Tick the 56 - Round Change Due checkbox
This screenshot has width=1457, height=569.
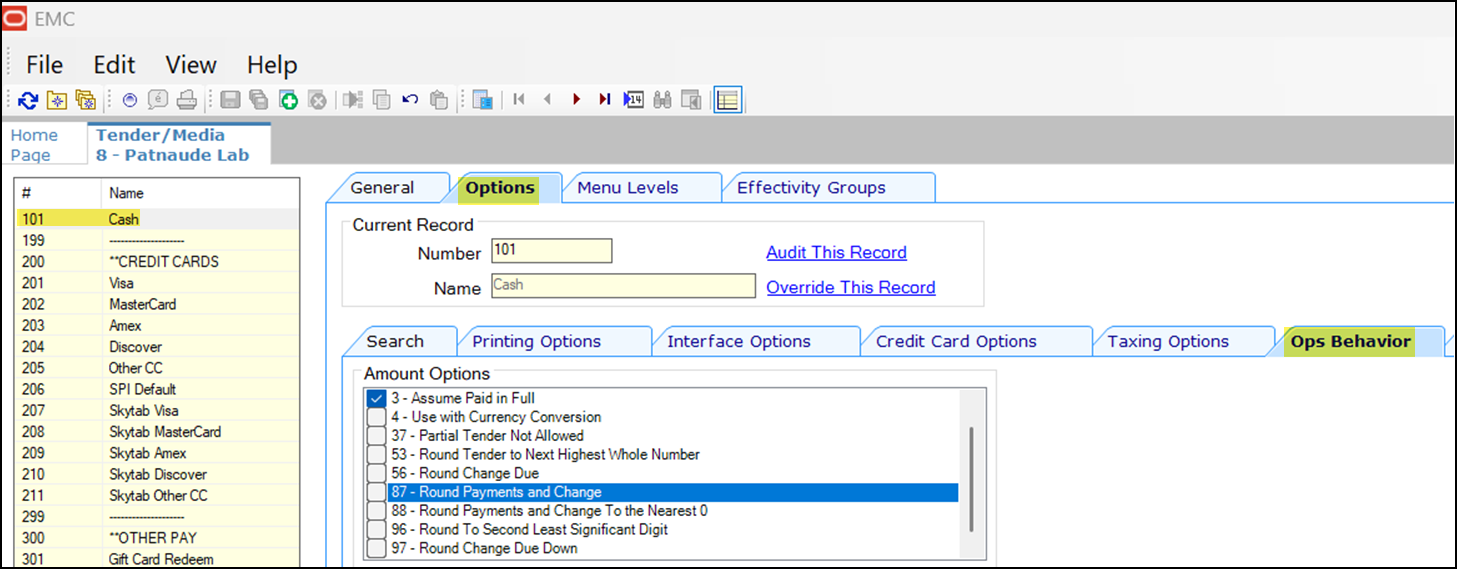pyautogui.click(x=376, y=473)
